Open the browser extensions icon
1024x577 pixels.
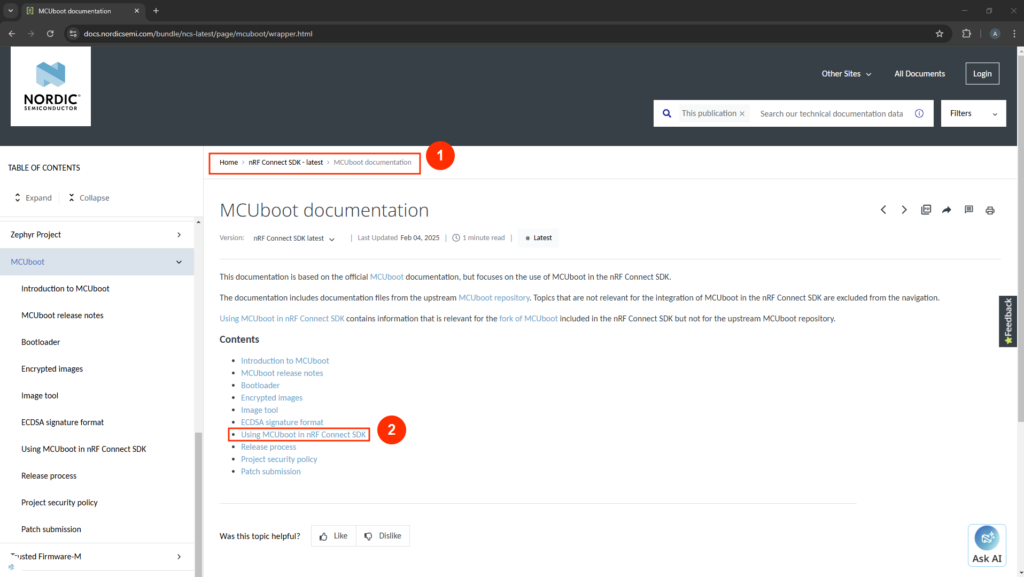967,33
